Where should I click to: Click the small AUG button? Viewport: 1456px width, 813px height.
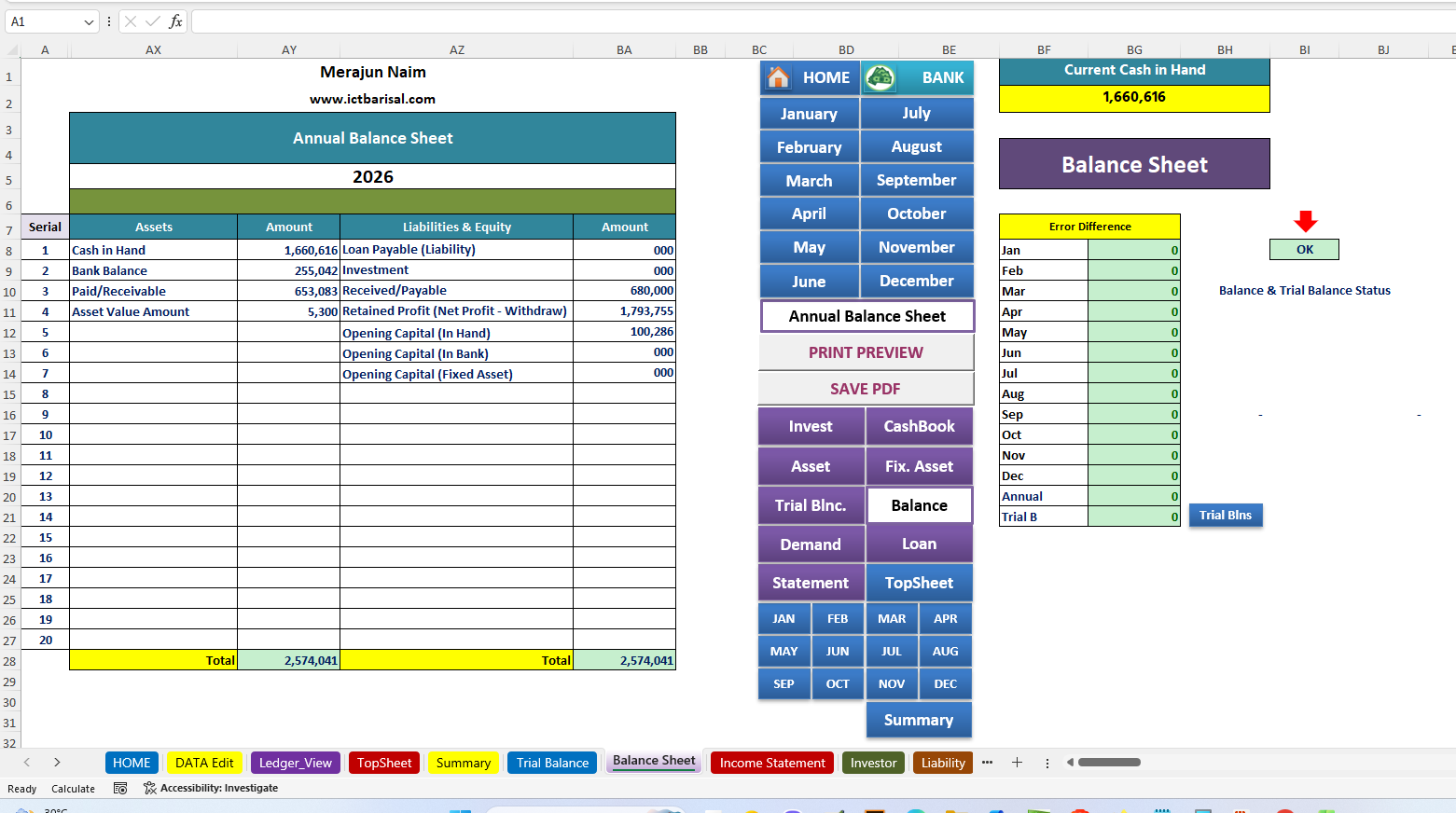[946, 652]
